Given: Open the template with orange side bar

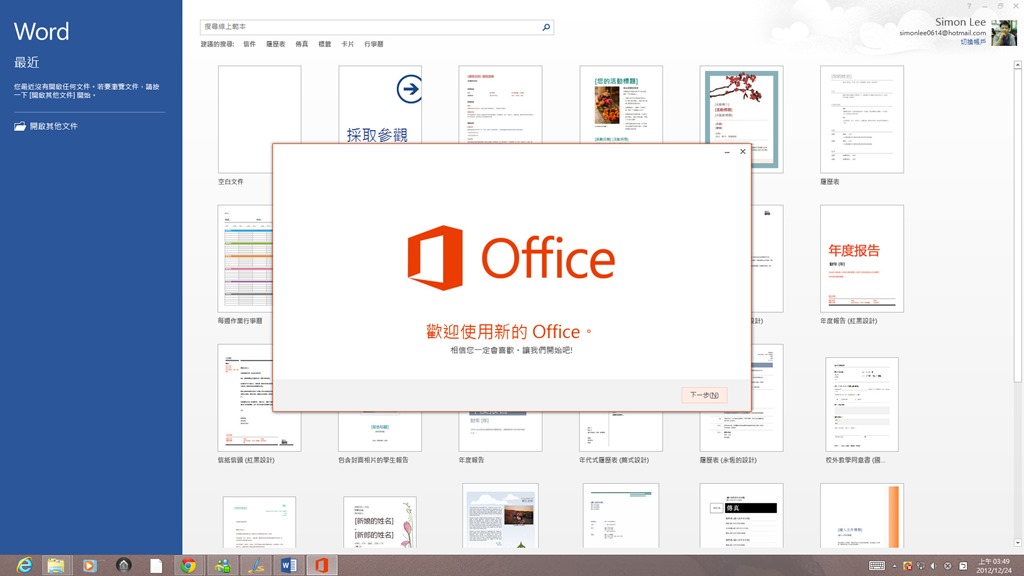Looking at the screenshot, I should click(x=862, y=516).
